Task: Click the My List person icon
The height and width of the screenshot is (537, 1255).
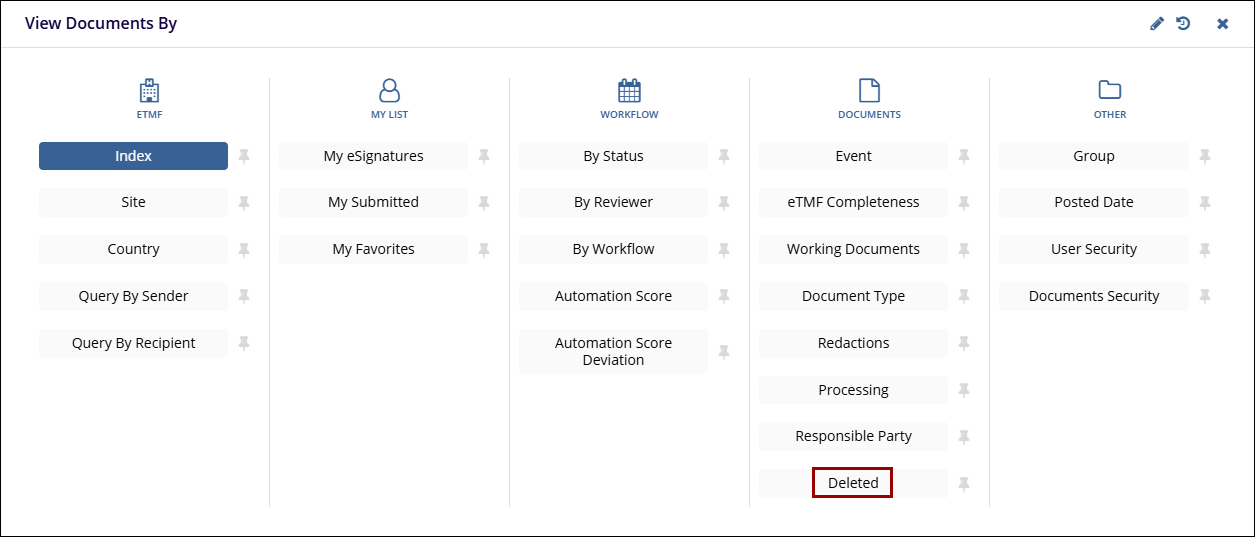Action: pos(389,91)
